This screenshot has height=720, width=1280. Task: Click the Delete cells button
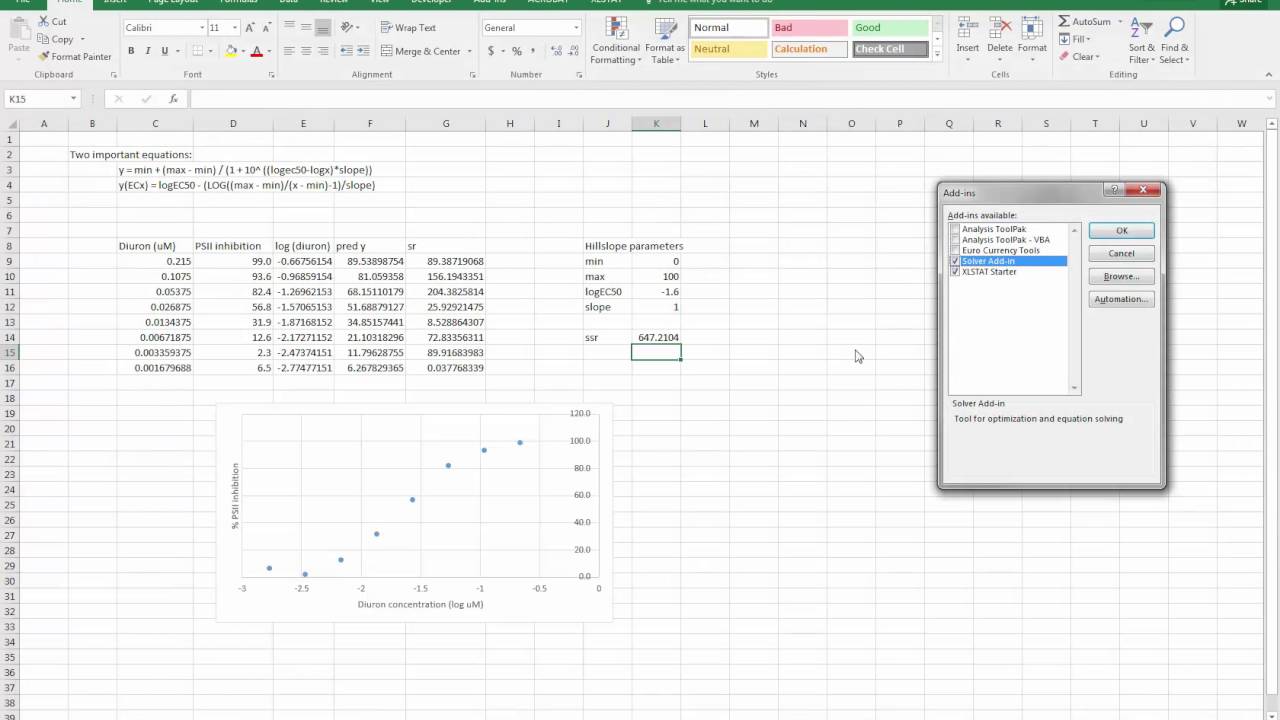tap(999, 41)
